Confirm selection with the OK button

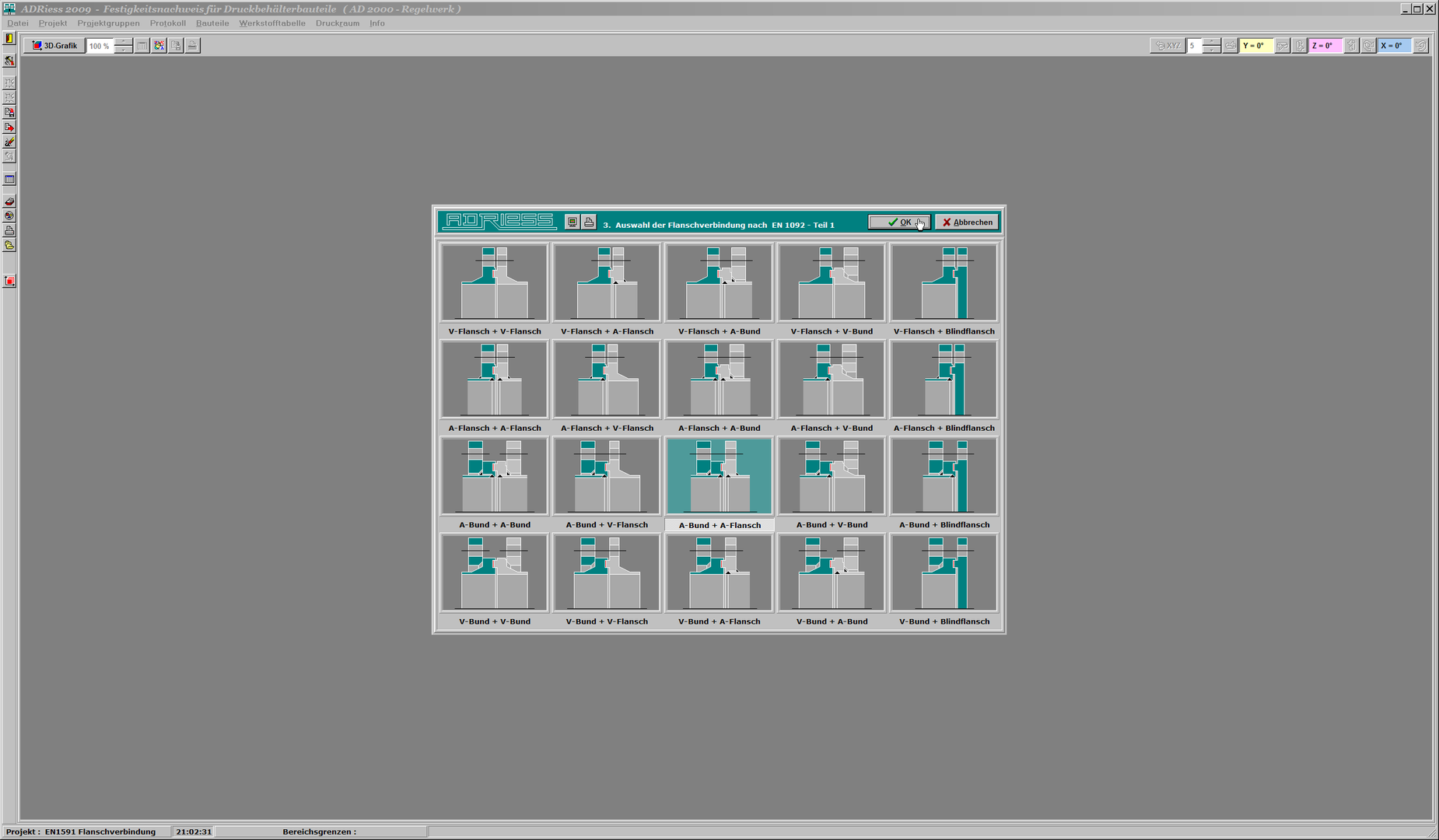[x=899, y=222]
